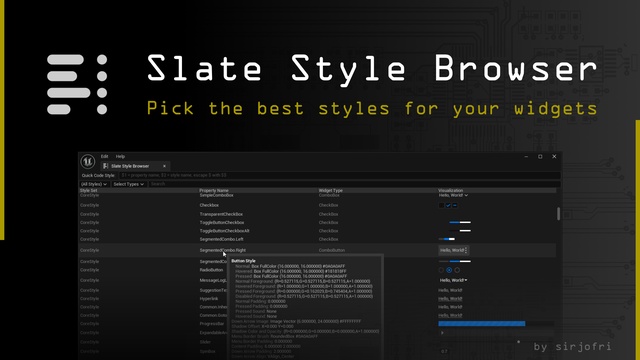Viewport: 640px width, 360px height.
Task: Minimize the Slate Style Browser window
Action: click(x=527, y=156)
